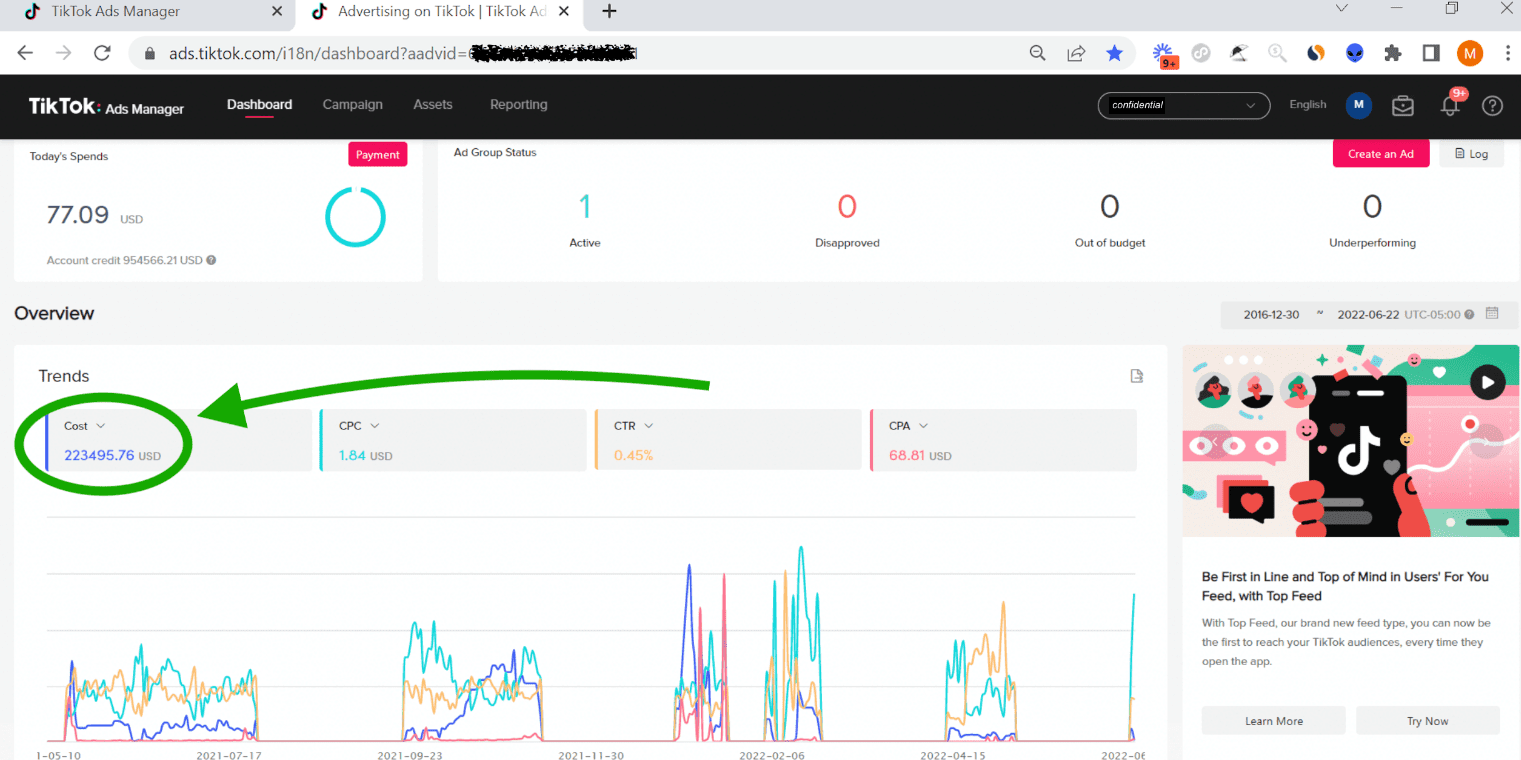Toggle the browser side panel icon
The image size is (1521, 760).
click(x=1431, y=53)
